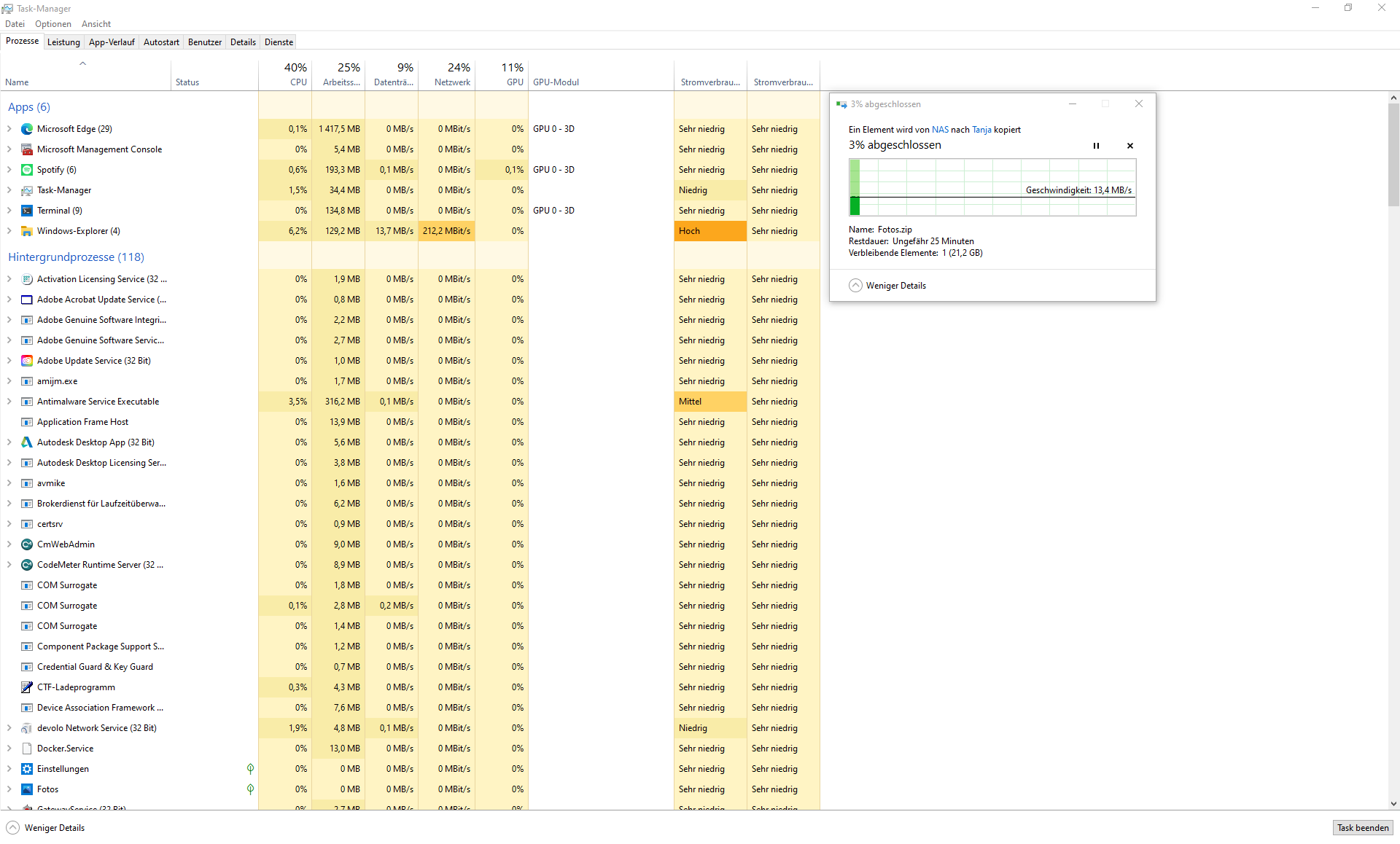Image resolution: width=1400 pixels, height=844 pixels.
Task: Click scrollbar down arrow in process list
Action: [x=1393, y=805]
